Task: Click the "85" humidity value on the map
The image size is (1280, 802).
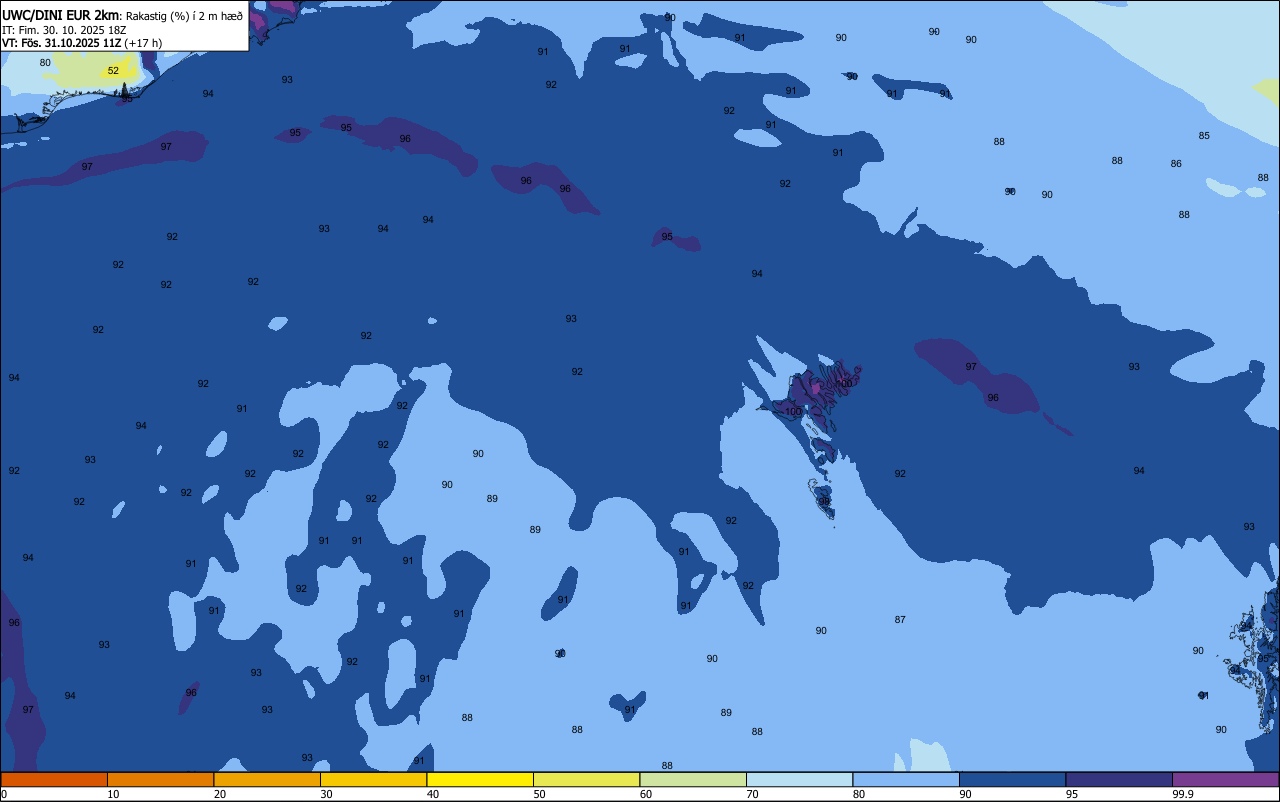Action: [x=1204, y=136]
